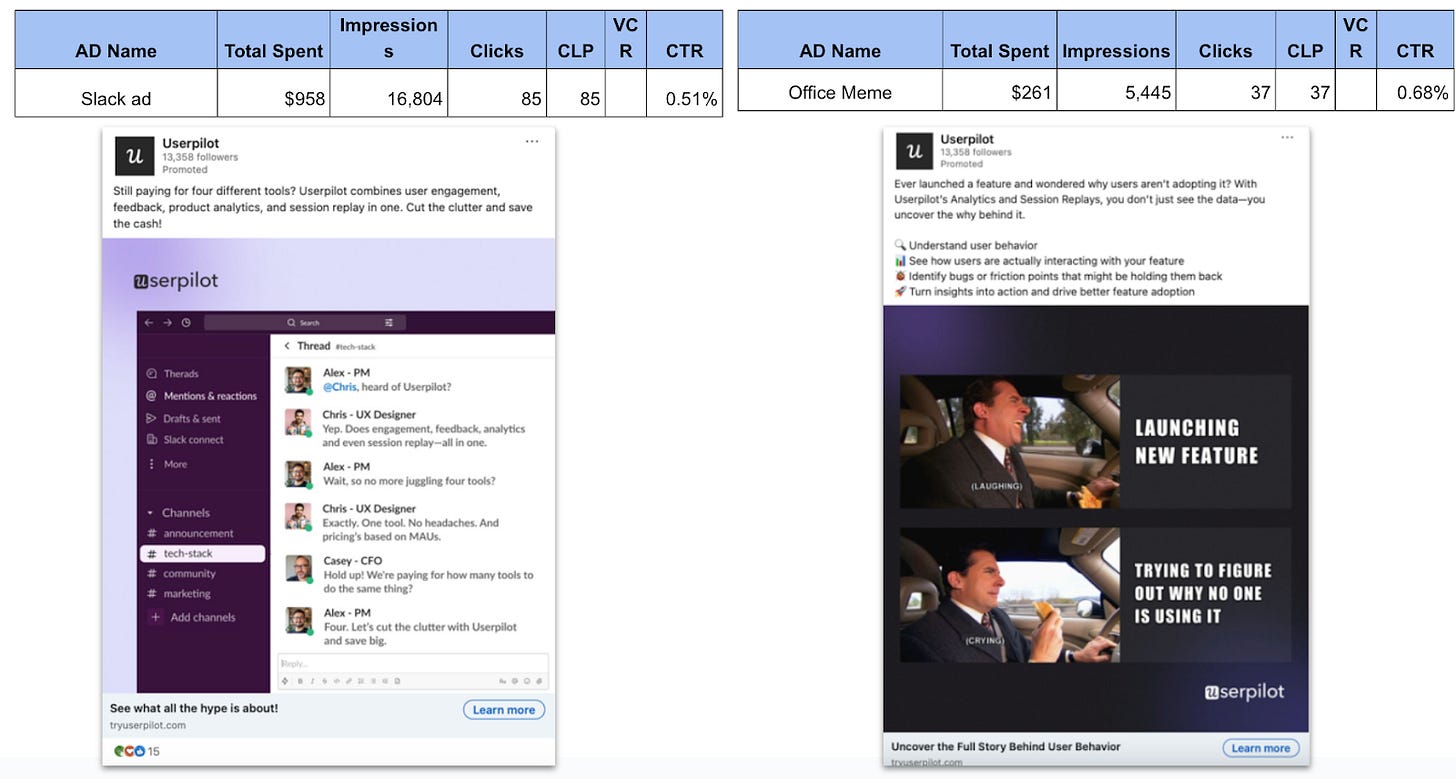Click Casey - CFO avatar
Screen dimensions: 1456x779
[298, 567]
